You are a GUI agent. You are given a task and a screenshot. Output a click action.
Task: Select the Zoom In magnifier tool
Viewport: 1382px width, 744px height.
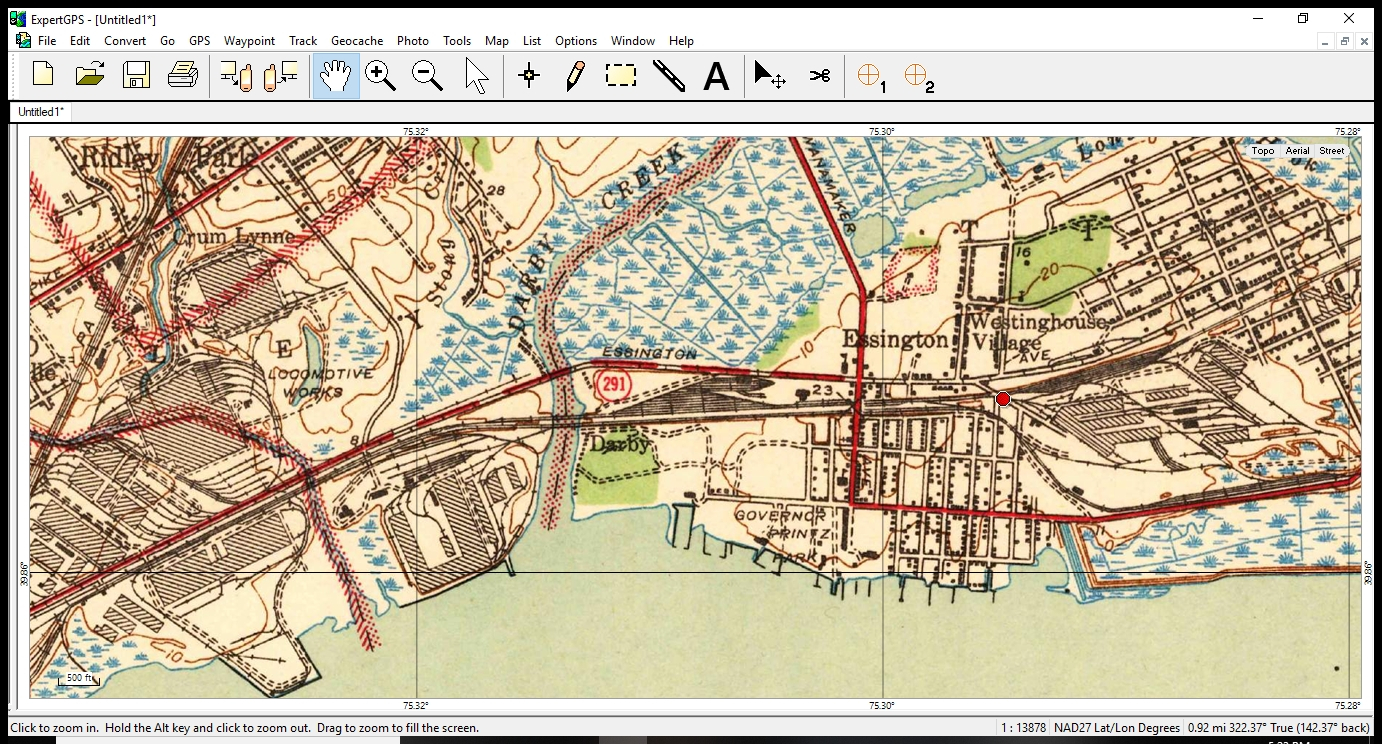coord(380,76)
